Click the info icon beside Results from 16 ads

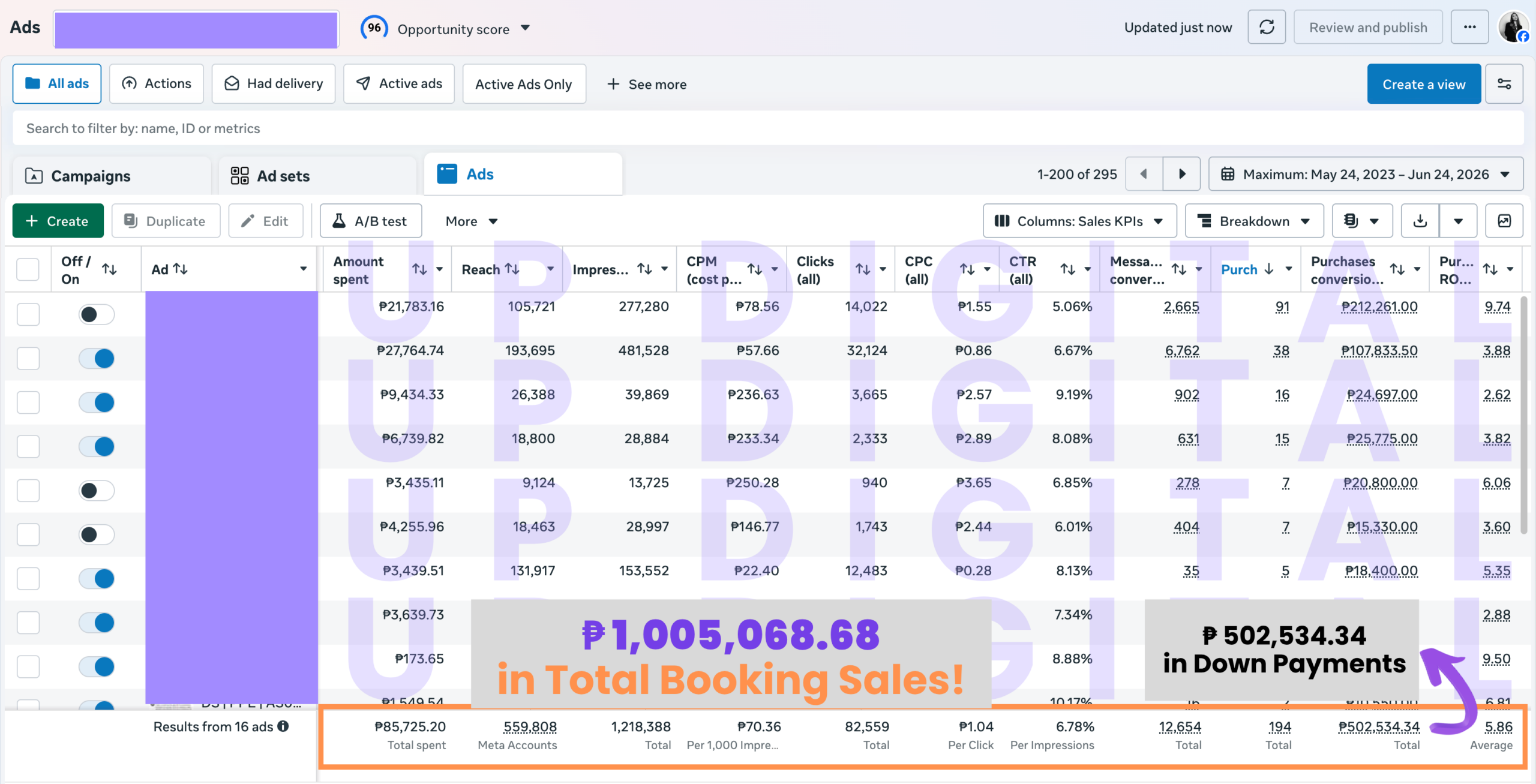click(283, 726)
